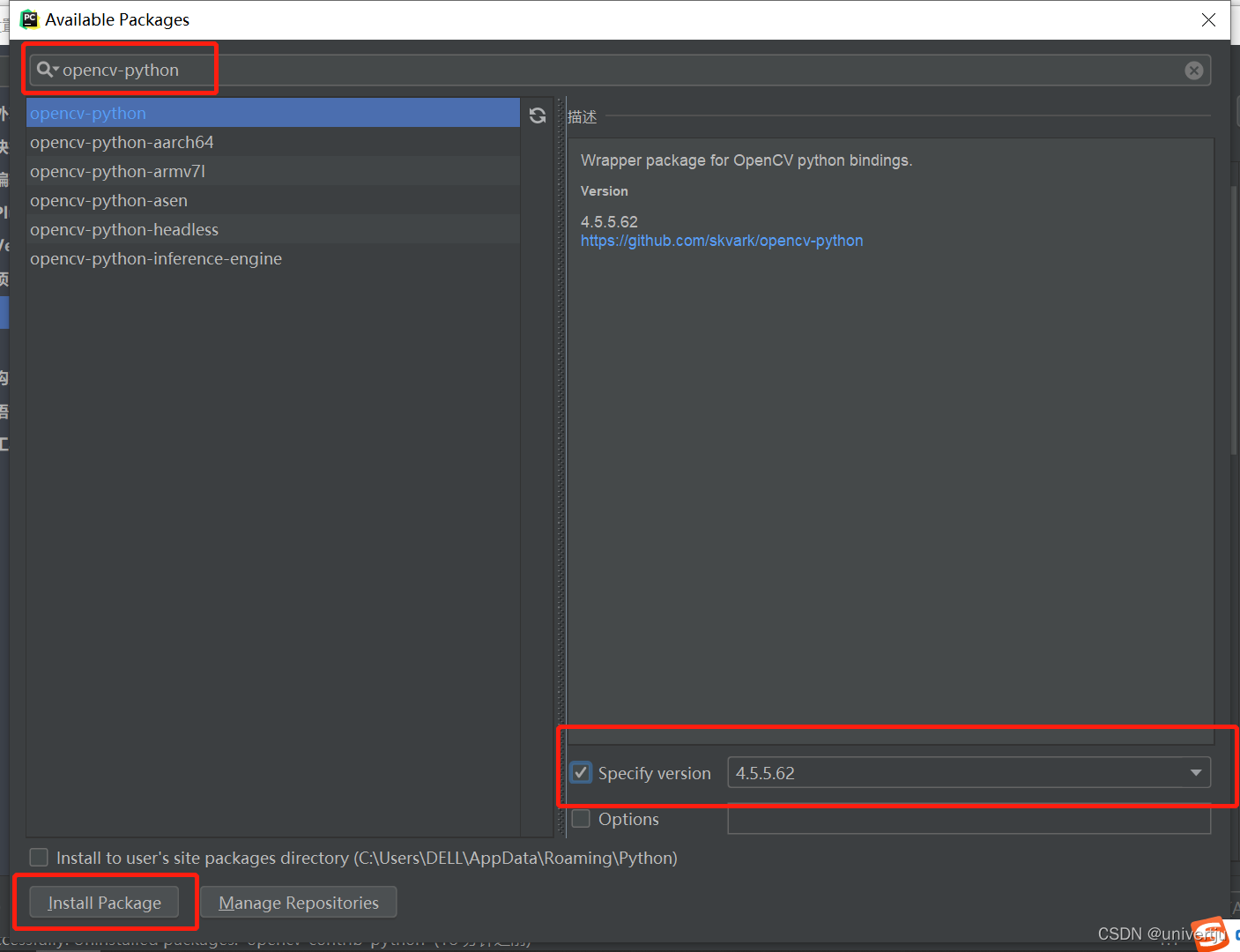1240x952 pixels.
Task: Focus the opencv-python search input field
Action: pos(620,71)
